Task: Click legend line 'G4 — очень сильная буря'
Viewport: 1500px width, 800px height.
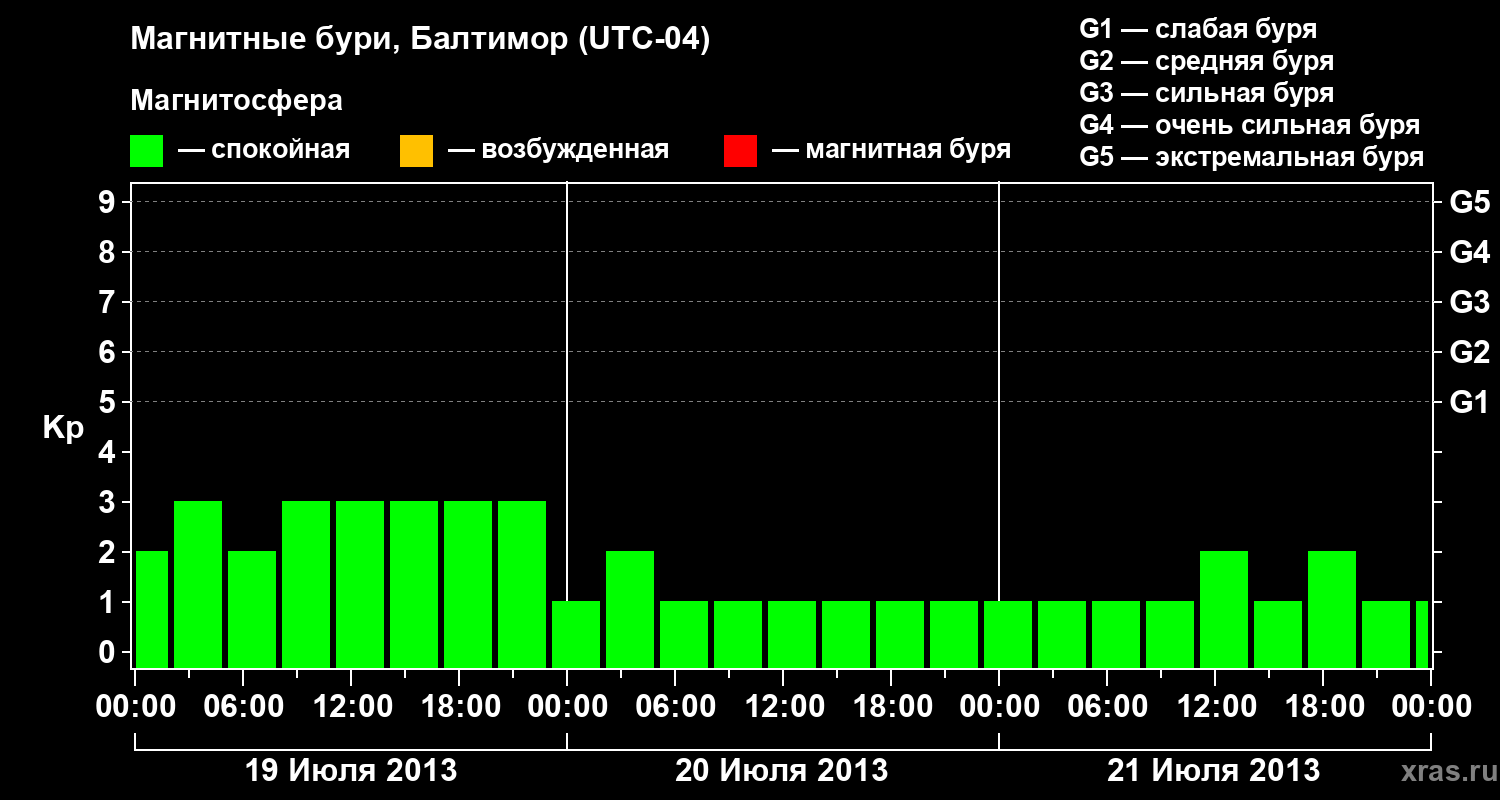Action: [1249, 125]
